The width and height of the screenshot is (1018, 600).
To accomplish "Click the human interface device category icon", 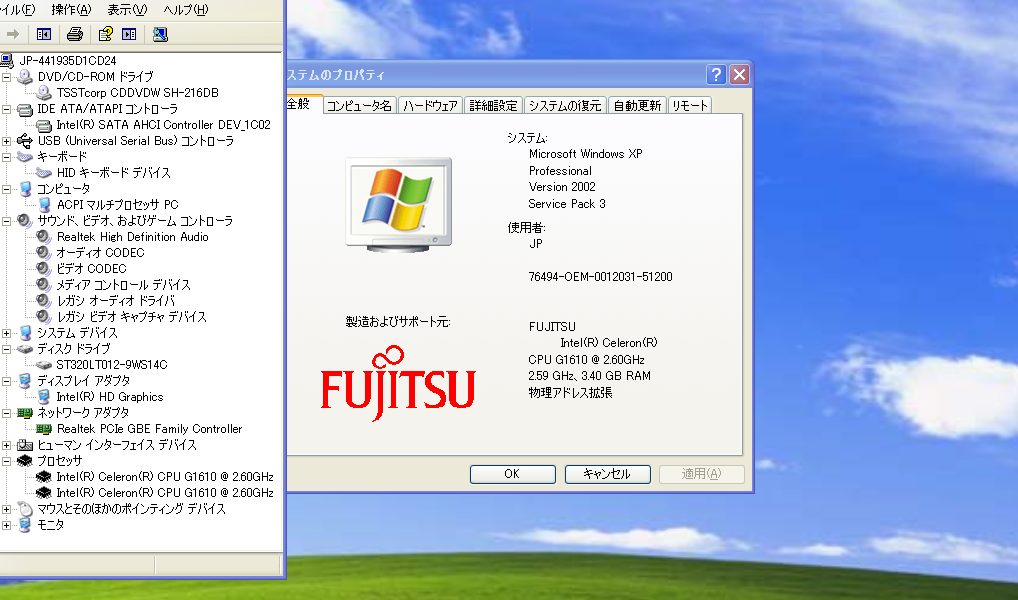I will (x=25, y=445).
